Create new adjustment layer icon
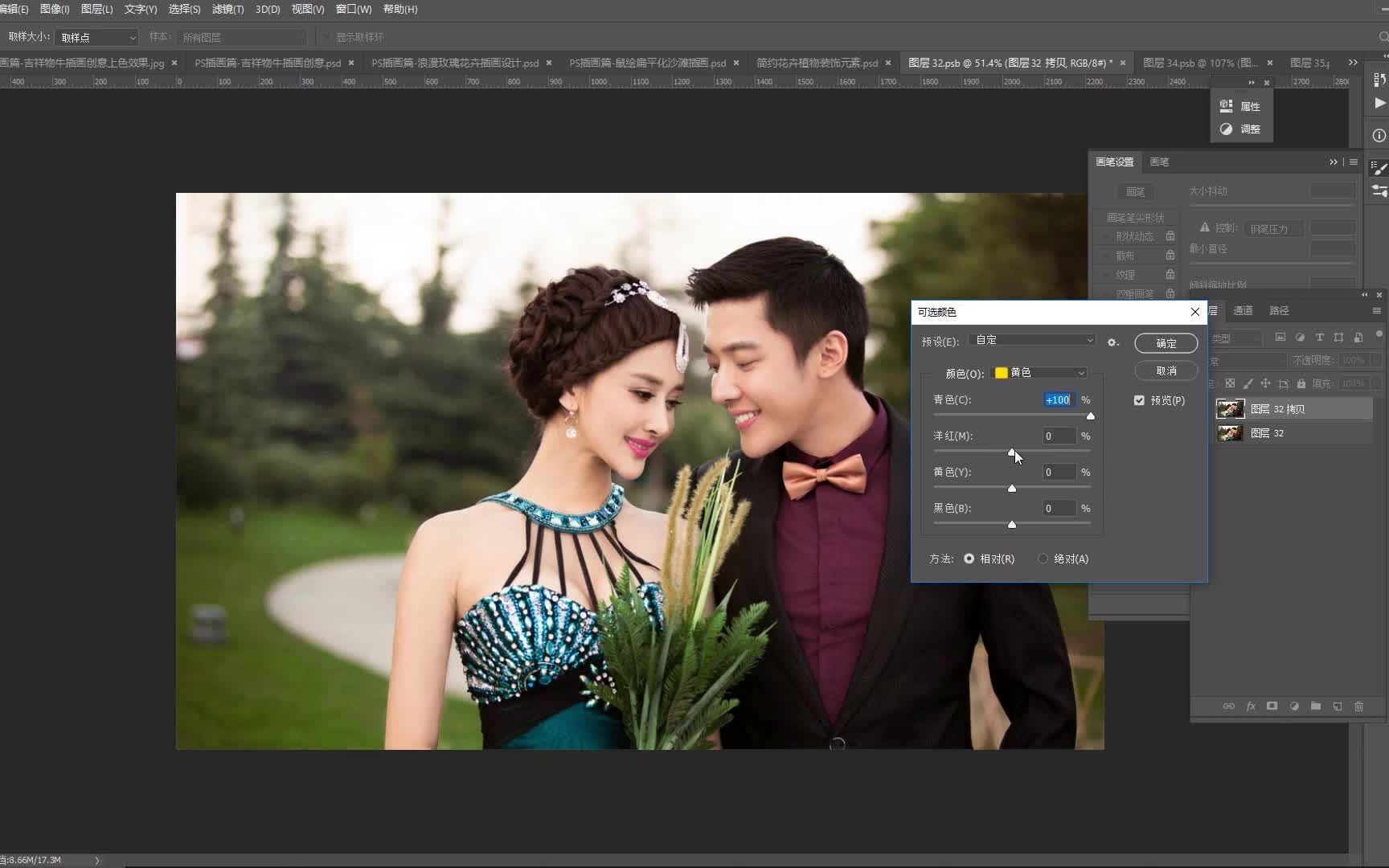The image size is (1389, 868). pyautogui.click(x=1294, y=706)
